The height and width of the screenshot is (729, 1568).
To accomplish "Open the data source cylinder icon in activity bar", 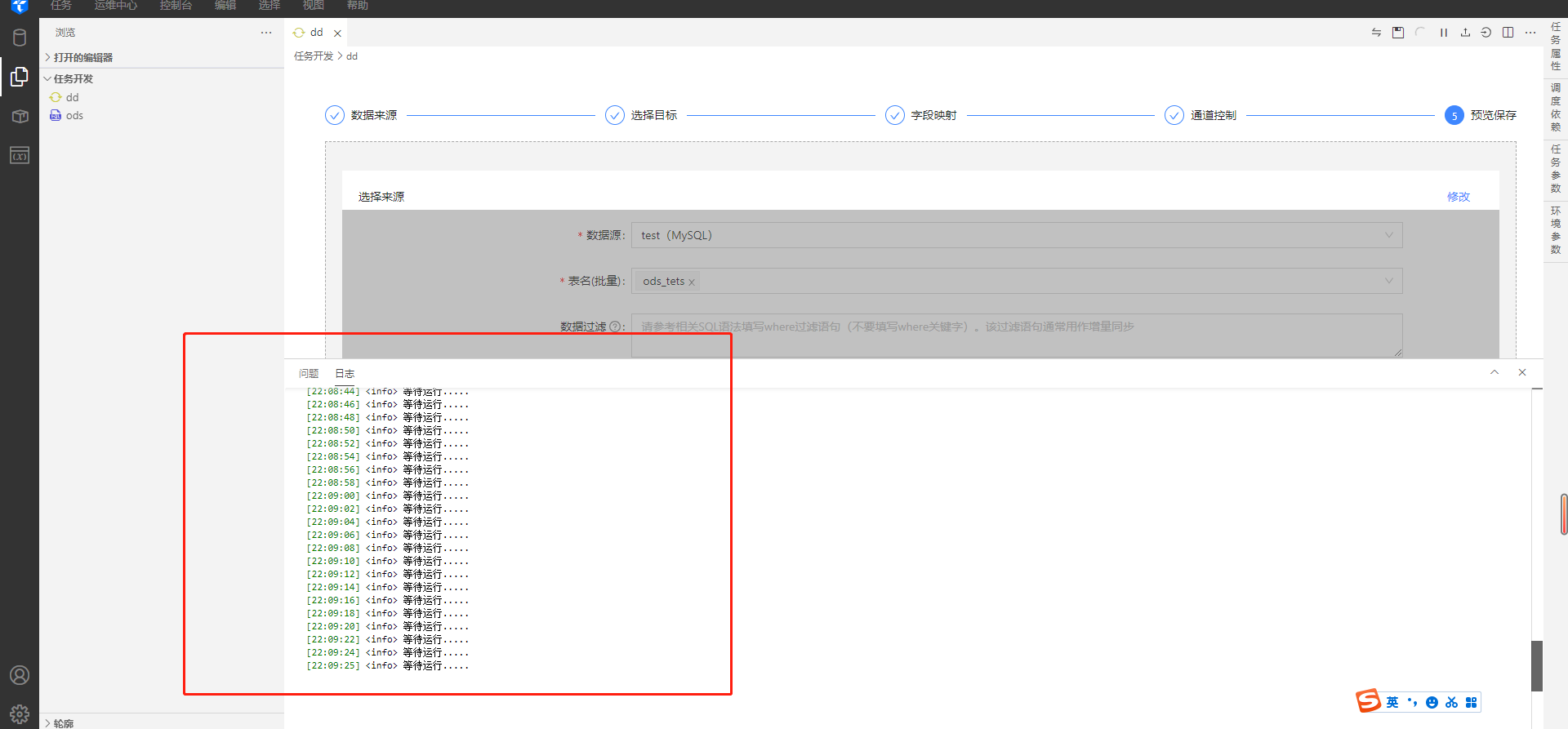I will tap(20, 38).
